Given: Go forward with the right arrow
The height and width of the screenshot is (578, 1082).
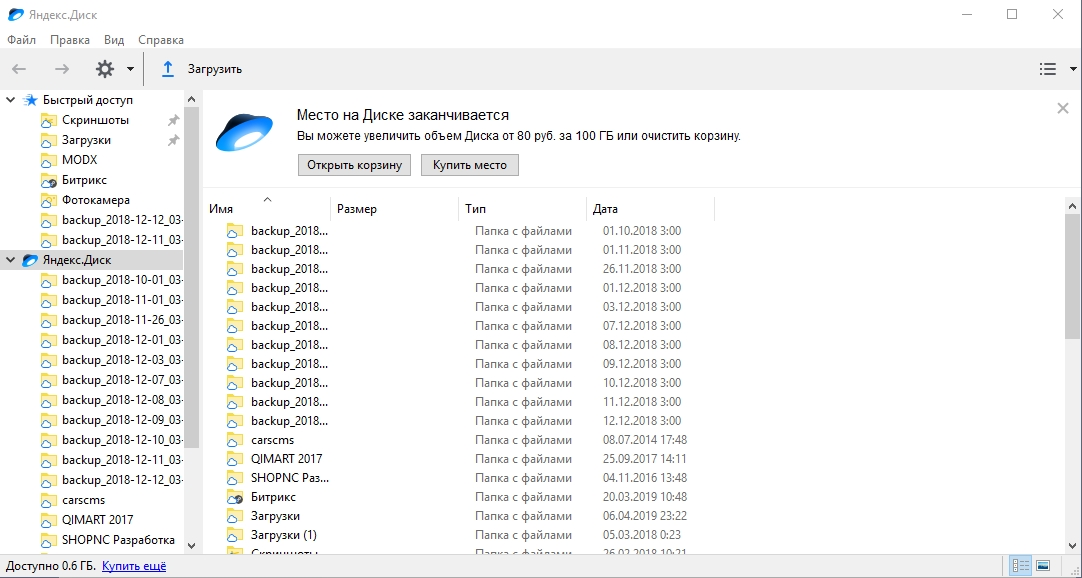Looking at the screenshot, I should pos(62,69).
